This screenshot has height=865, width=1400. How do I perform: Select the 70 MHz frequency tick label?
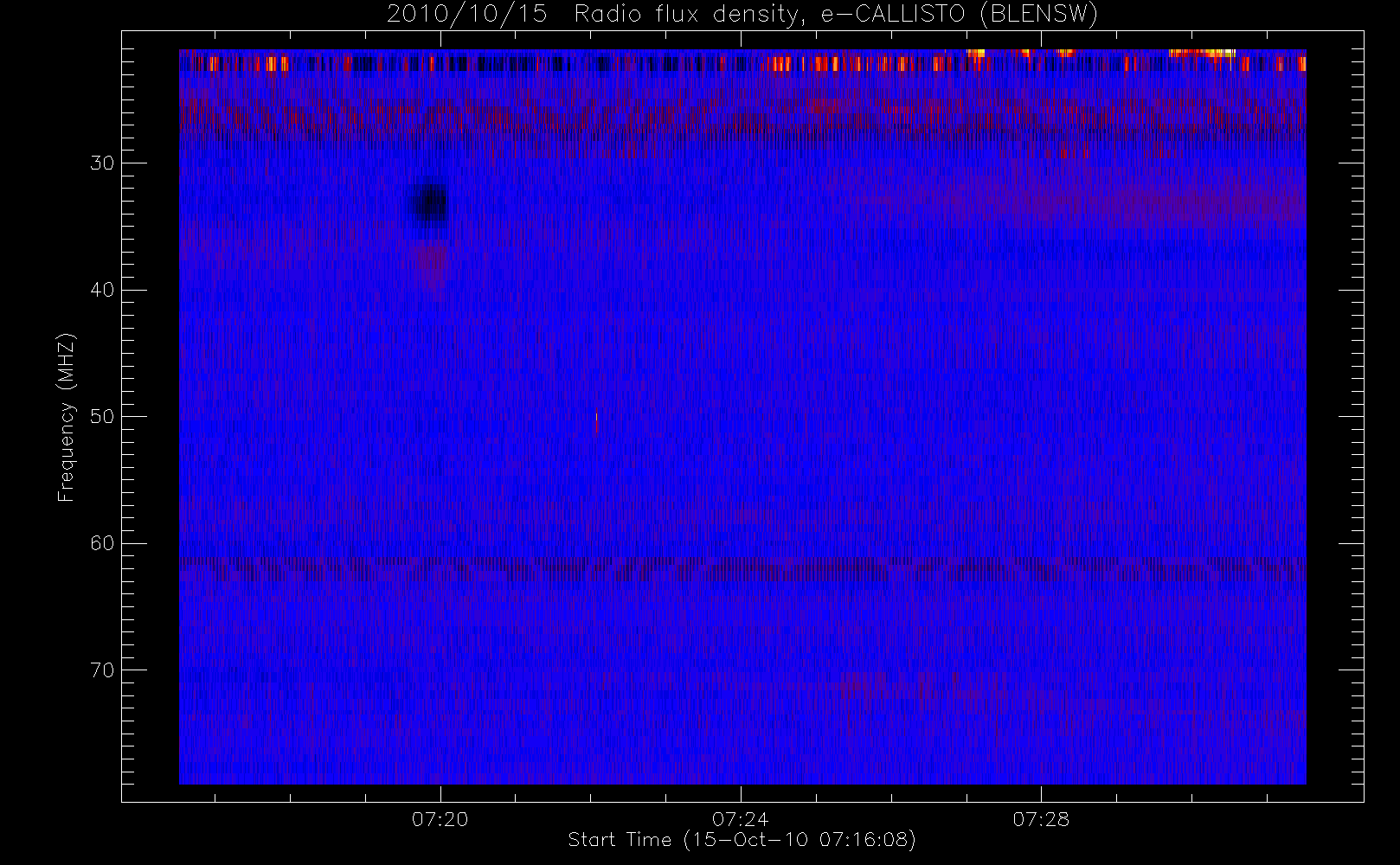point(102,670)
